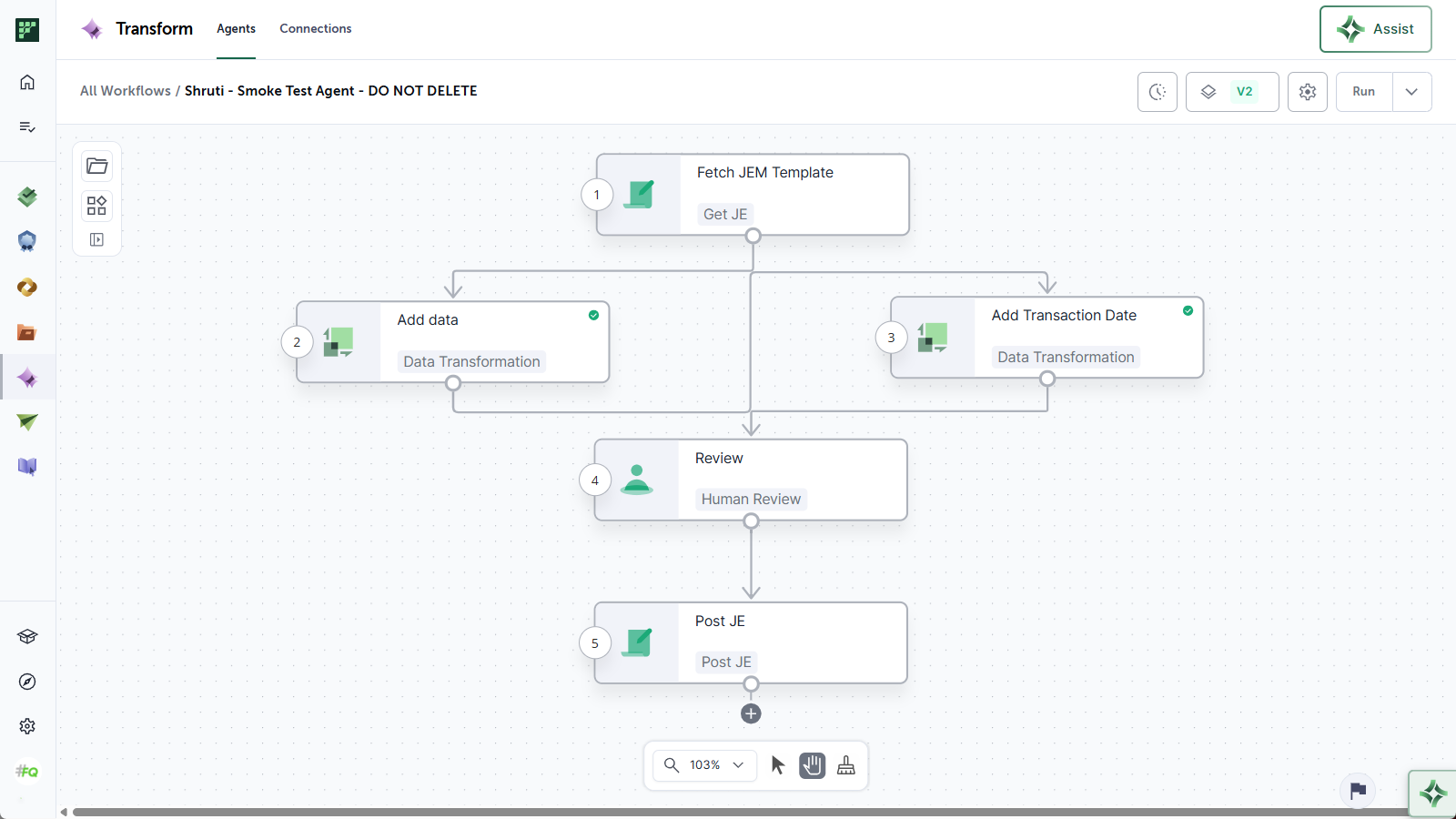Open the orange diamond module icon
The height and width of the screenshot is (819, 1456).
[x=27, y=288]
